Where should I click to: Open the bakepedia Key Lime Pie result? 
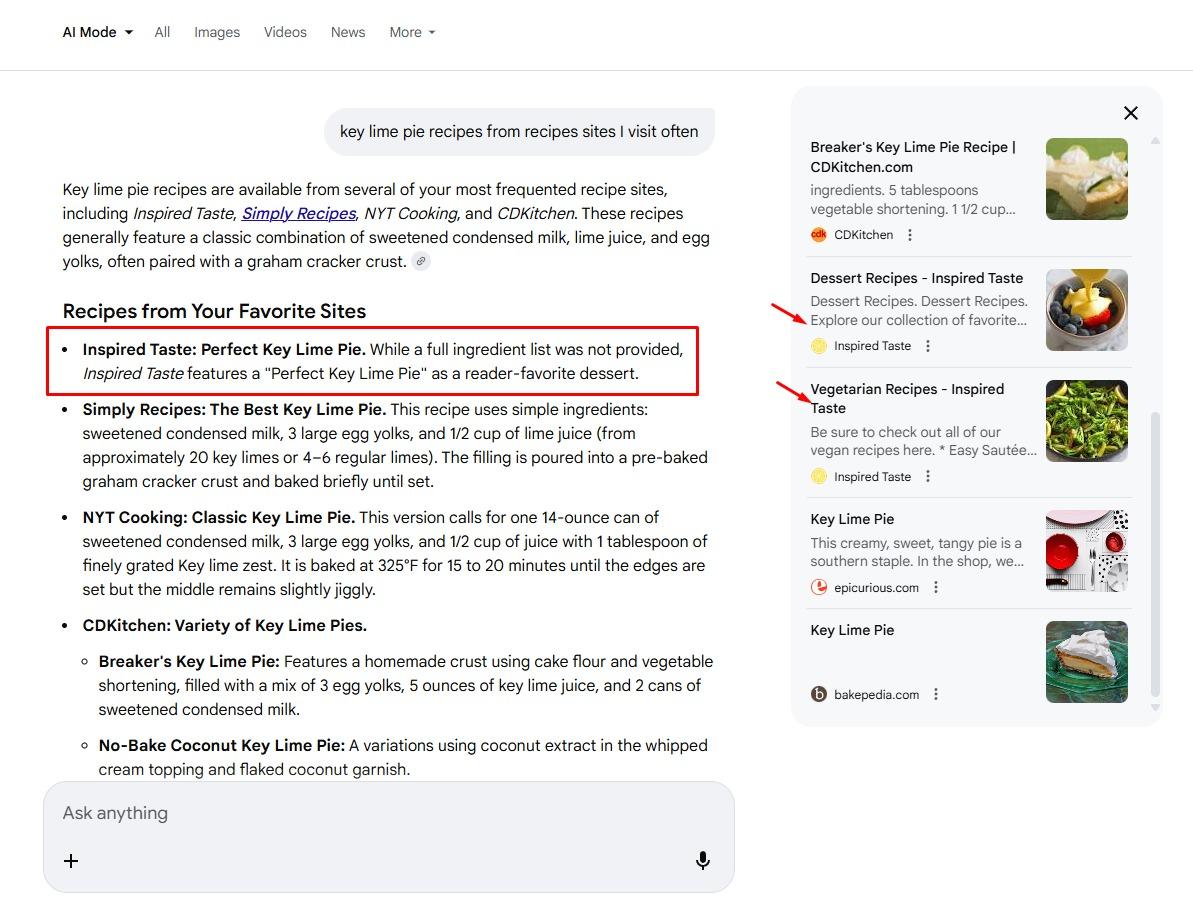[x=852, y=631]
